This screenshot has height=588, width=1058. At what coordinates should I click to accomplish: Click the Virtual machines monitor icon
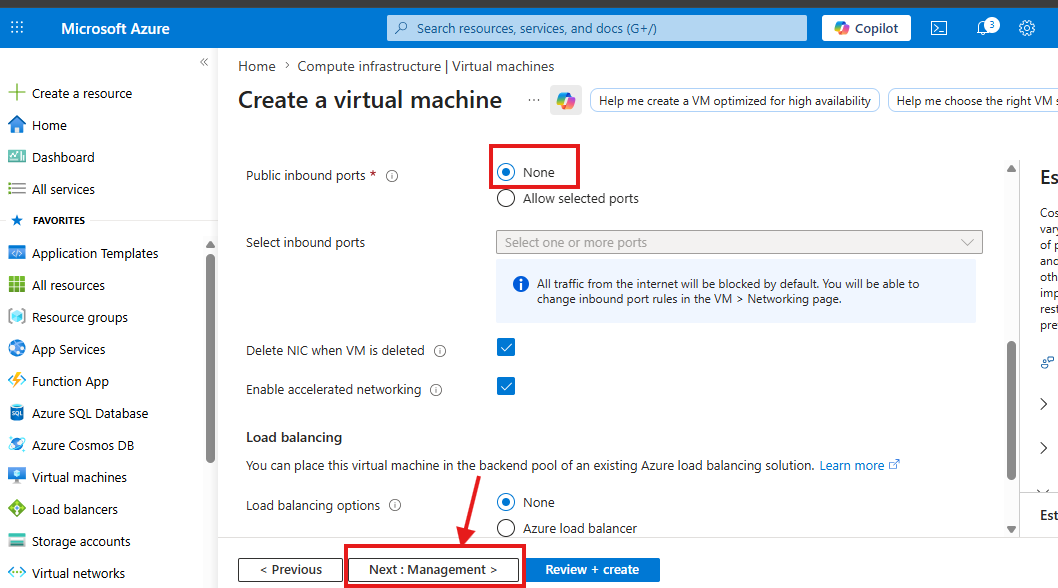point(17,477)
